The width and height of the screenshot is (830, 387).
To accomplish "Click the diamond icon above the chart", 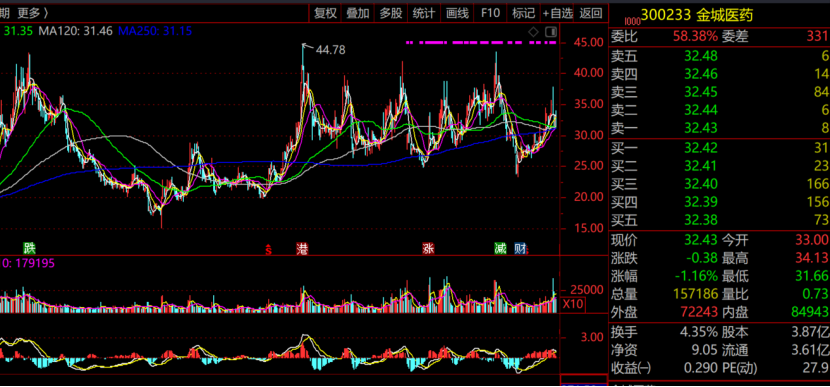I will 534,31.
